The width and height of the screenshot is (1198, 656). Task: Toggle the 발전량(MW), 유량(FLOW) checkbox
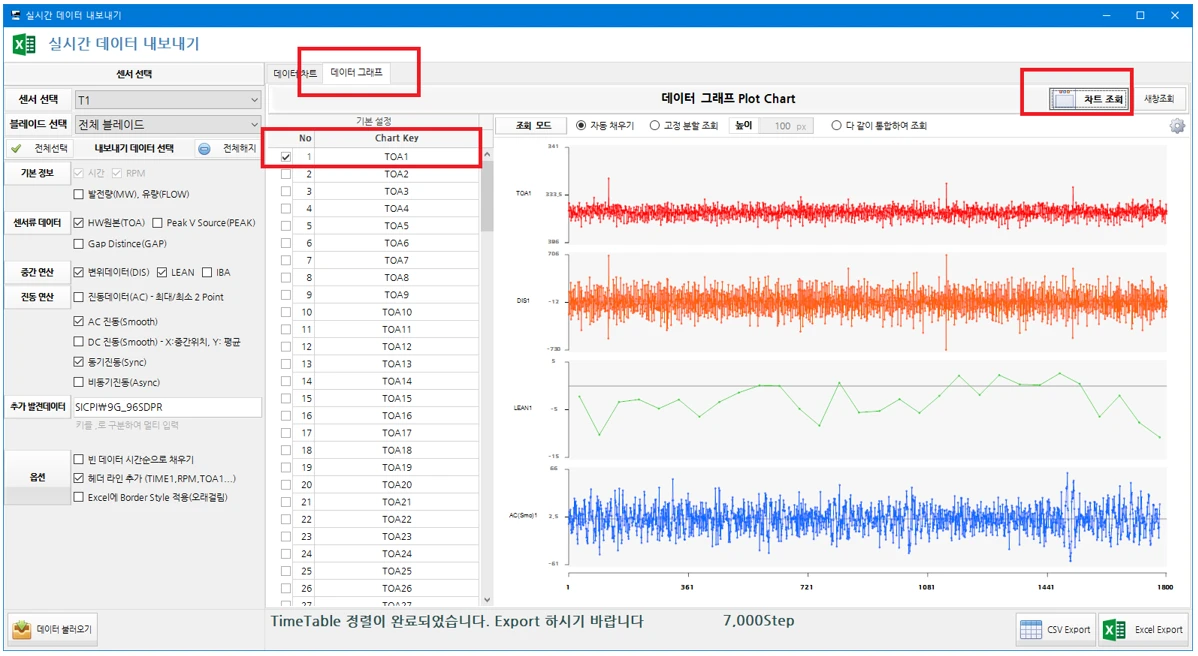[x=79, y=195]
